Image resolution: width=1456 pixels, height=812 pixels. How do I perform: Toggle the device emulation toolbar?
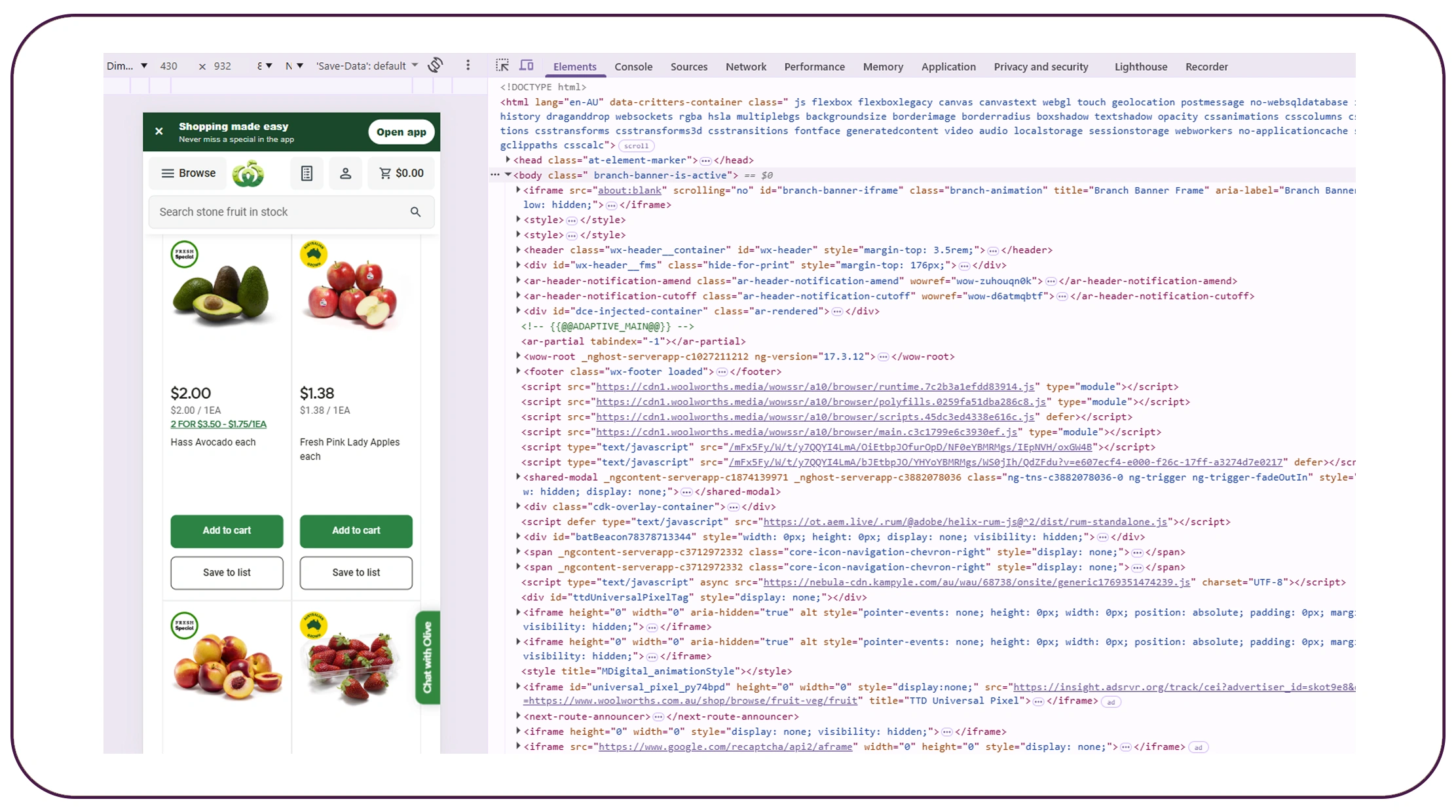pos(526,65)
